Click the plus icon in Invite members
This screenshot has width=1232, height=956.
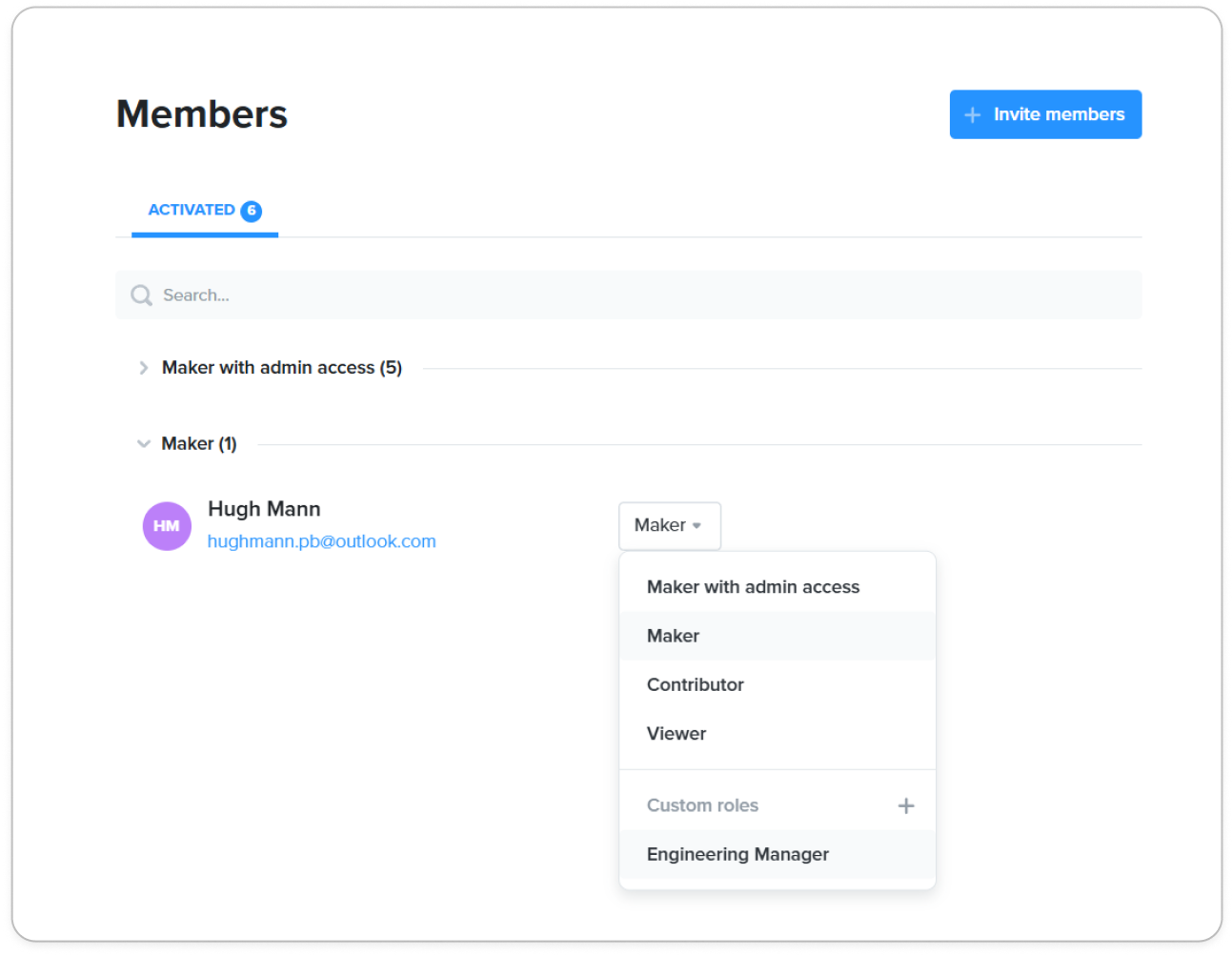point(972,115)
